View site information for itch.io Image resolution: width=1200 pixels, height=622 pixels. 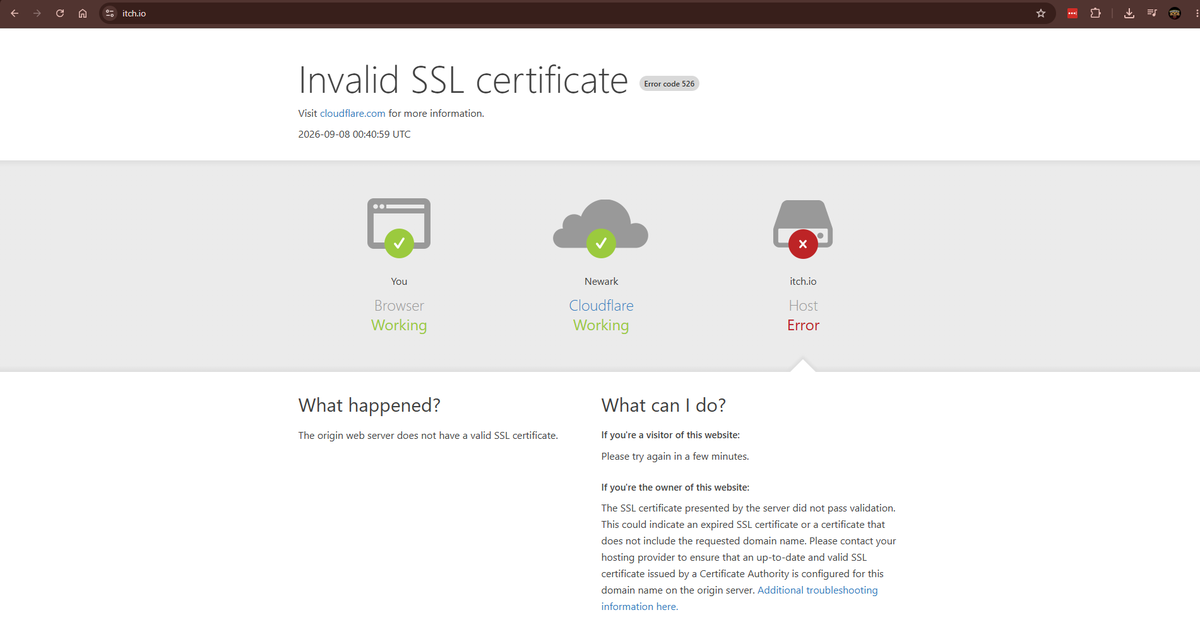(110, 13)
